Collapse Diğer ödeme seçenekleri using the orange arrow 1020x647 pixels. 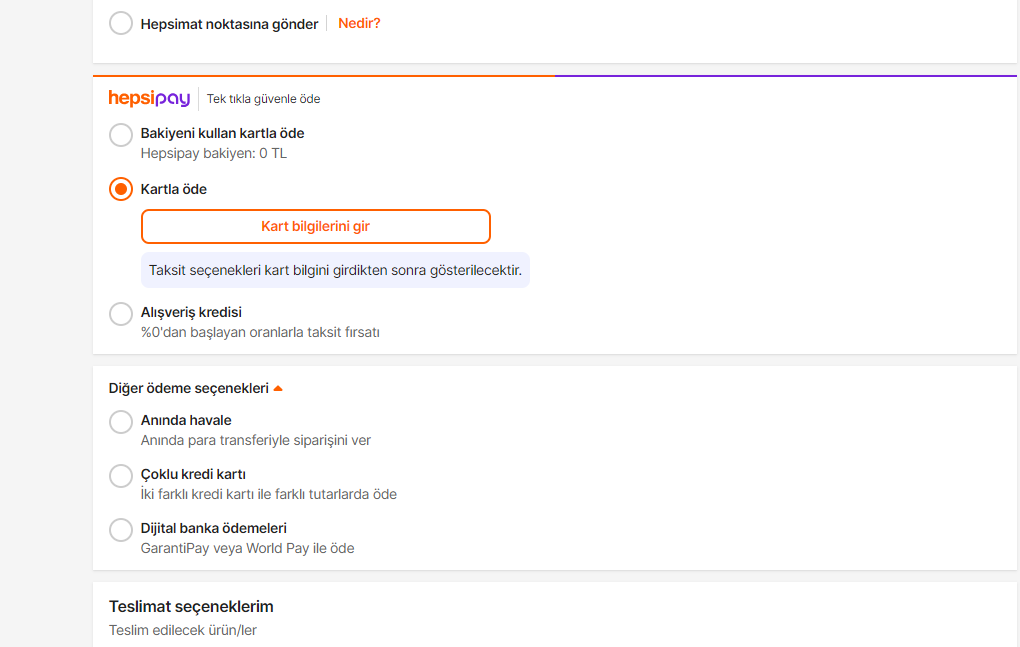(x=278, y=388)
